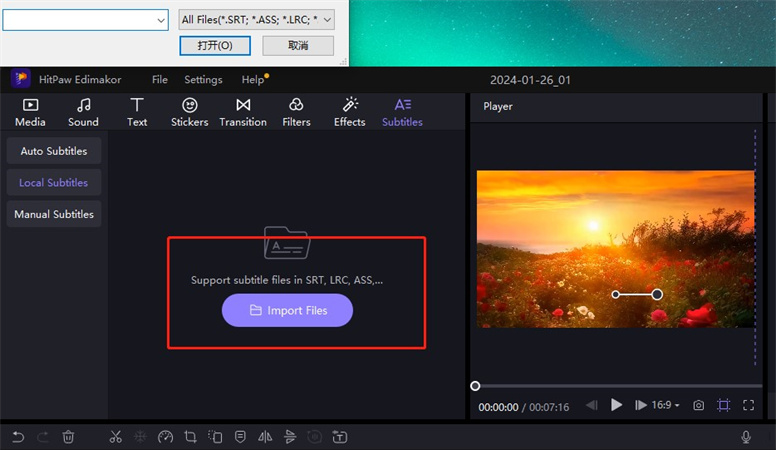The width and height of the screenshot is (776, 450).
Task: Click the greyed-out circular icon in toolbar
Action: point(315,437)
